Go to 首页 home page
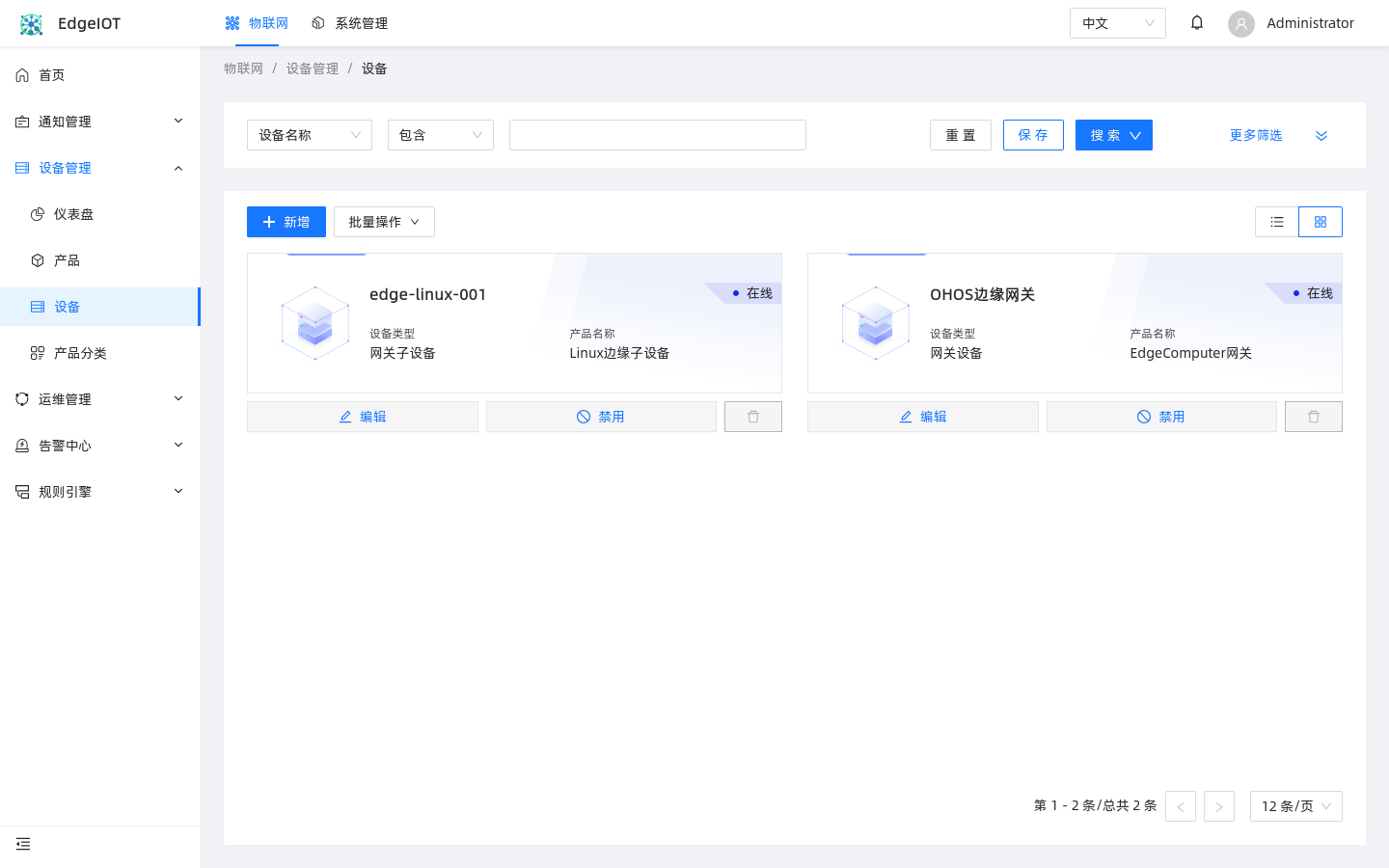Image resolution: width=1389 pixels, height=868 pixels. tap(100, 75)
